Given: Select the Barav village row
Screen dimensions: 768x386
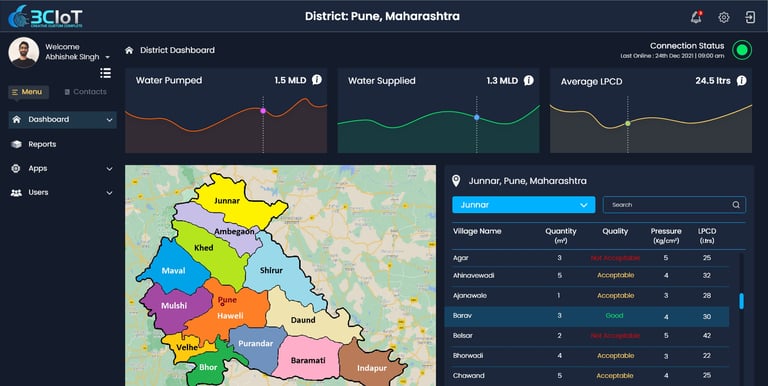Looking at the screenshot, I should coord(586,316).
